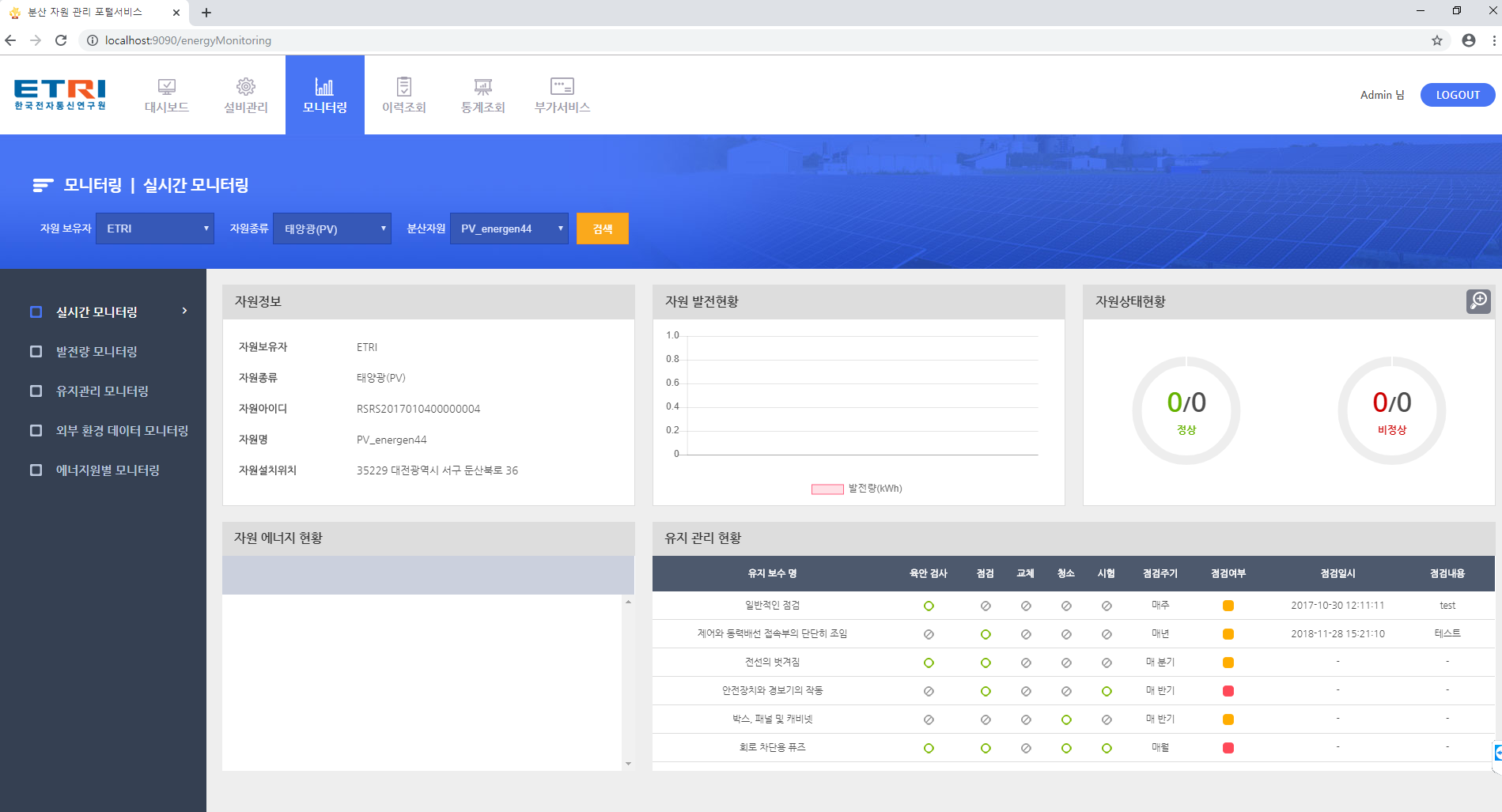This screenshot has height=812, width=1502.
Task: Toggle the pink 발전량(kWh) legend swatch
Action: pos(827,489)
